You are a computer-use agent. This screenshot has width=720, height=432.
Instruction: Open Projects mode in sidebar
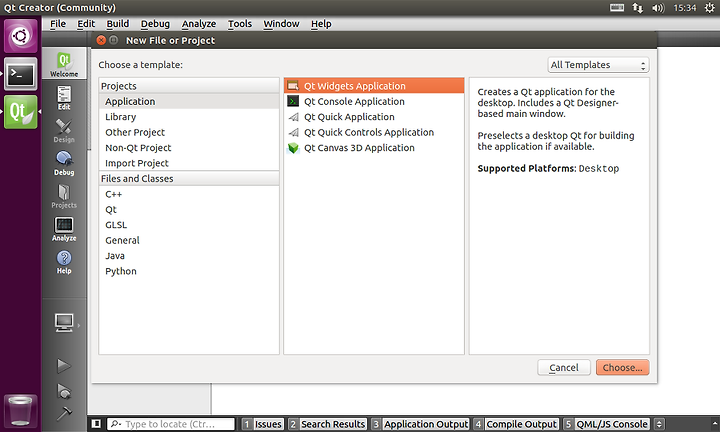tap(64, 196)
